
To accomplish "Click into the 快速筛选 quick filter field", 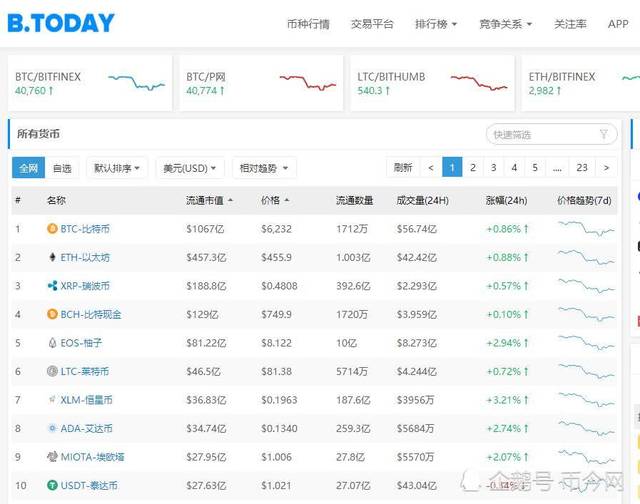I will point(551,134).
